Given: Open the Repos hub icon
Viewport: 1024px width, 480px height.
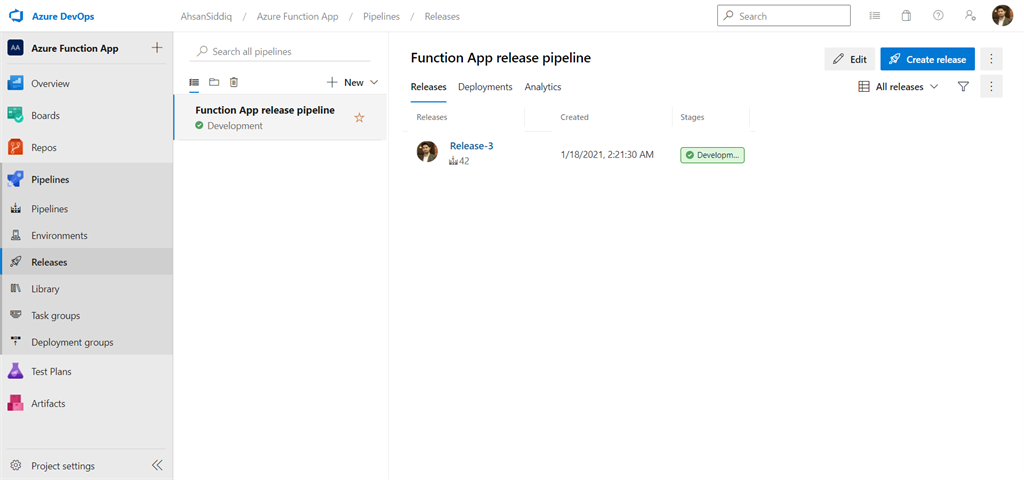Looking at the screenshot, I should click(16, 148).
